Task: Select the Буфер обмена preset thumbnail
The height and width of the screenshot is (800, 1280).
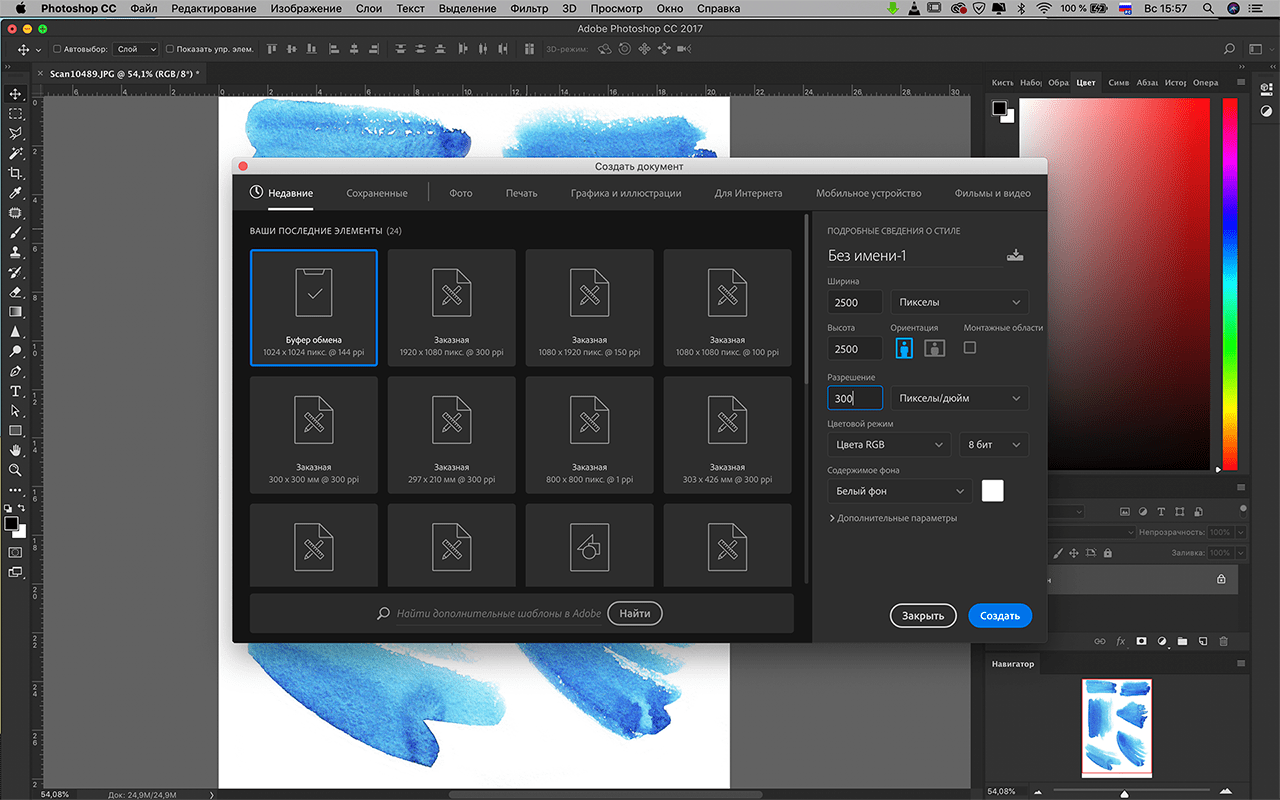Action: coord(314,308)
